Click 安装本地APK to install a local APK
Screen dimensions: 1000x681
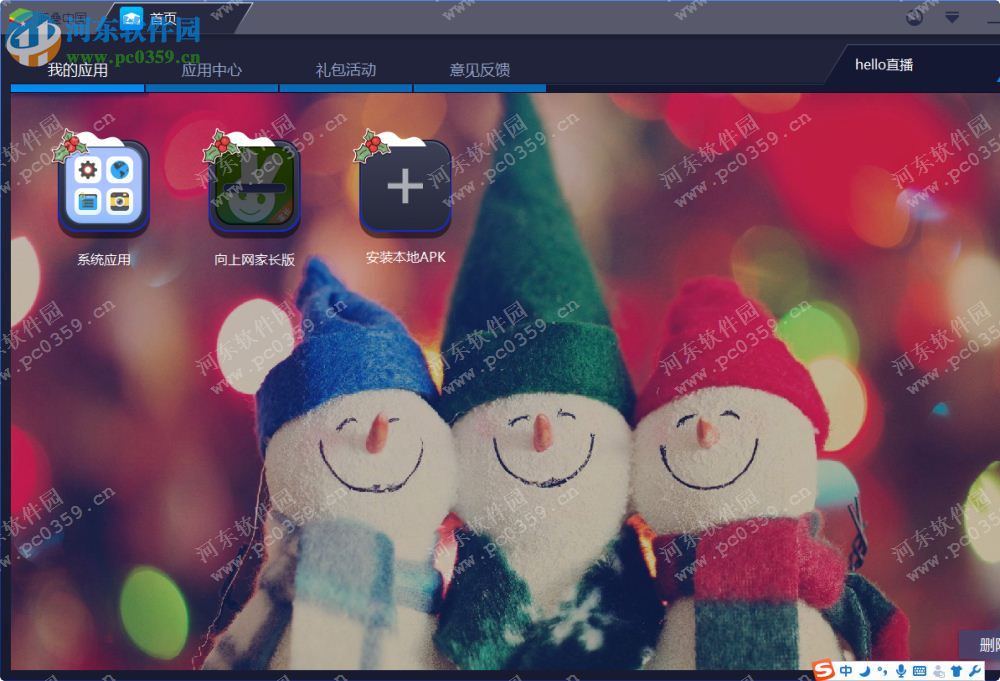click(x=404, y=190)
